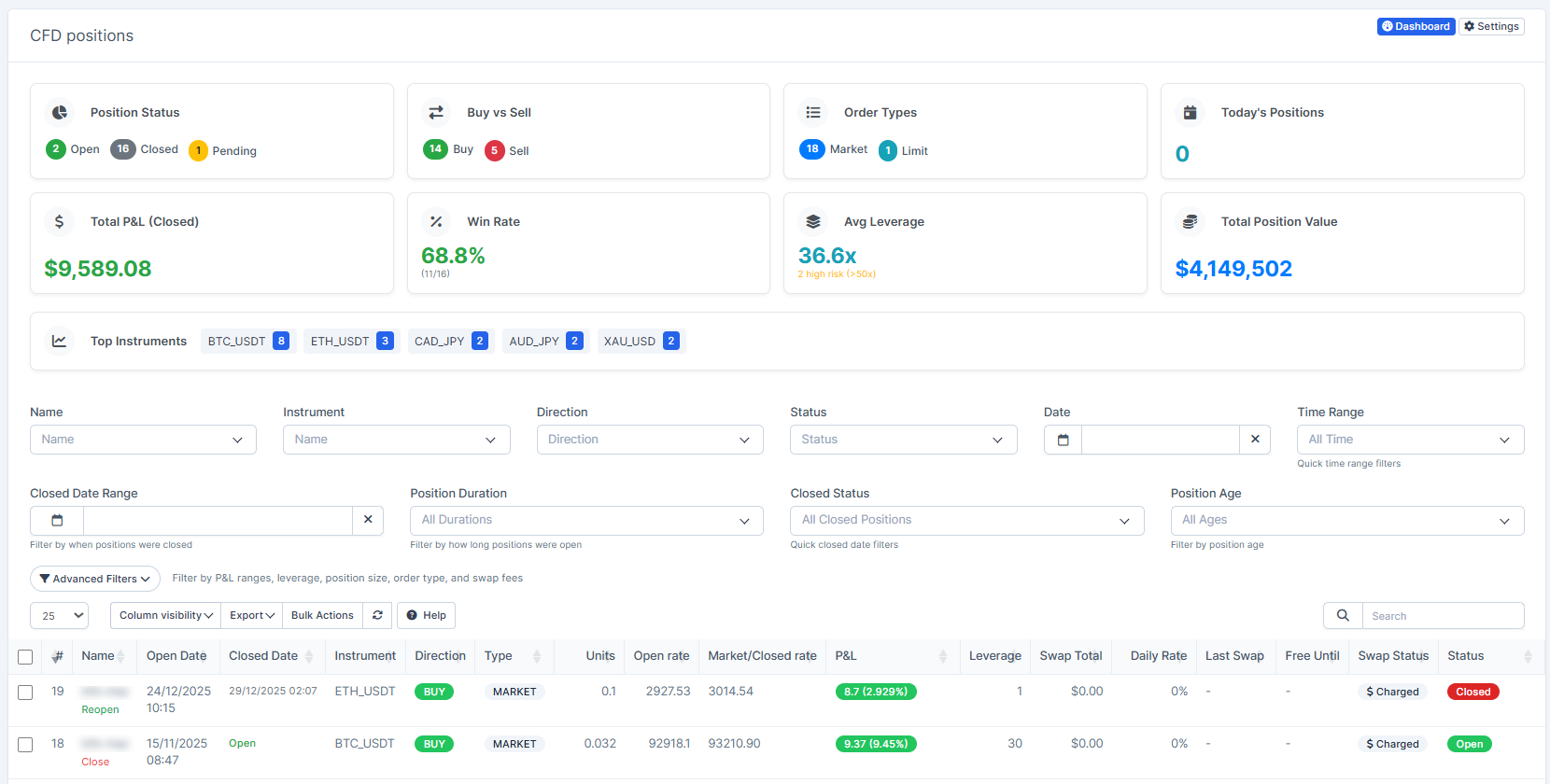Click the Top Instruments chart icon
Viewport: 1550px width, 784px height.
coord(59,342)
